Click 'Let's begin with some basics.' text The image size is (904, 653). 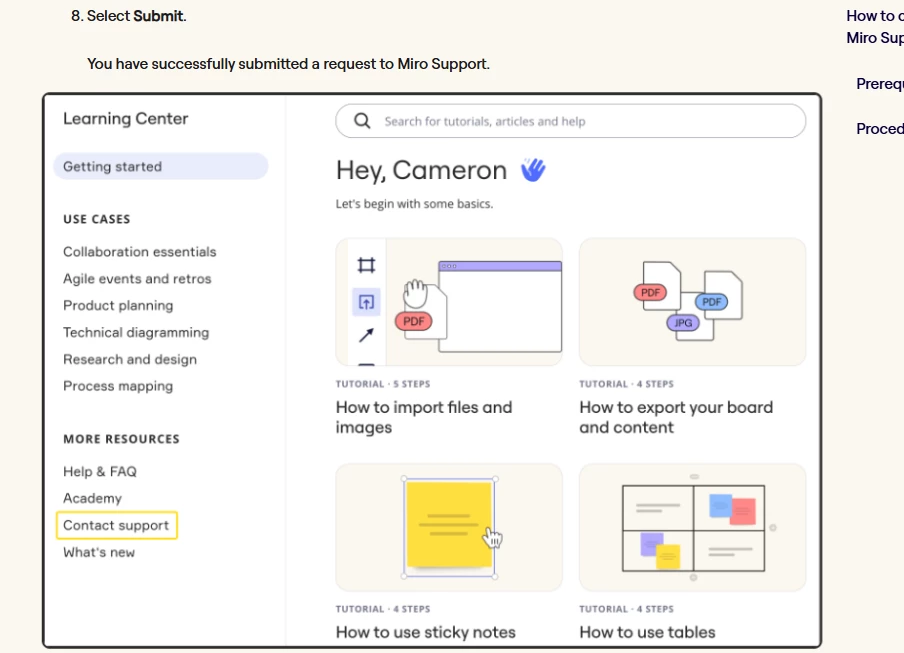pyautogui.click(x=415, y=204)
